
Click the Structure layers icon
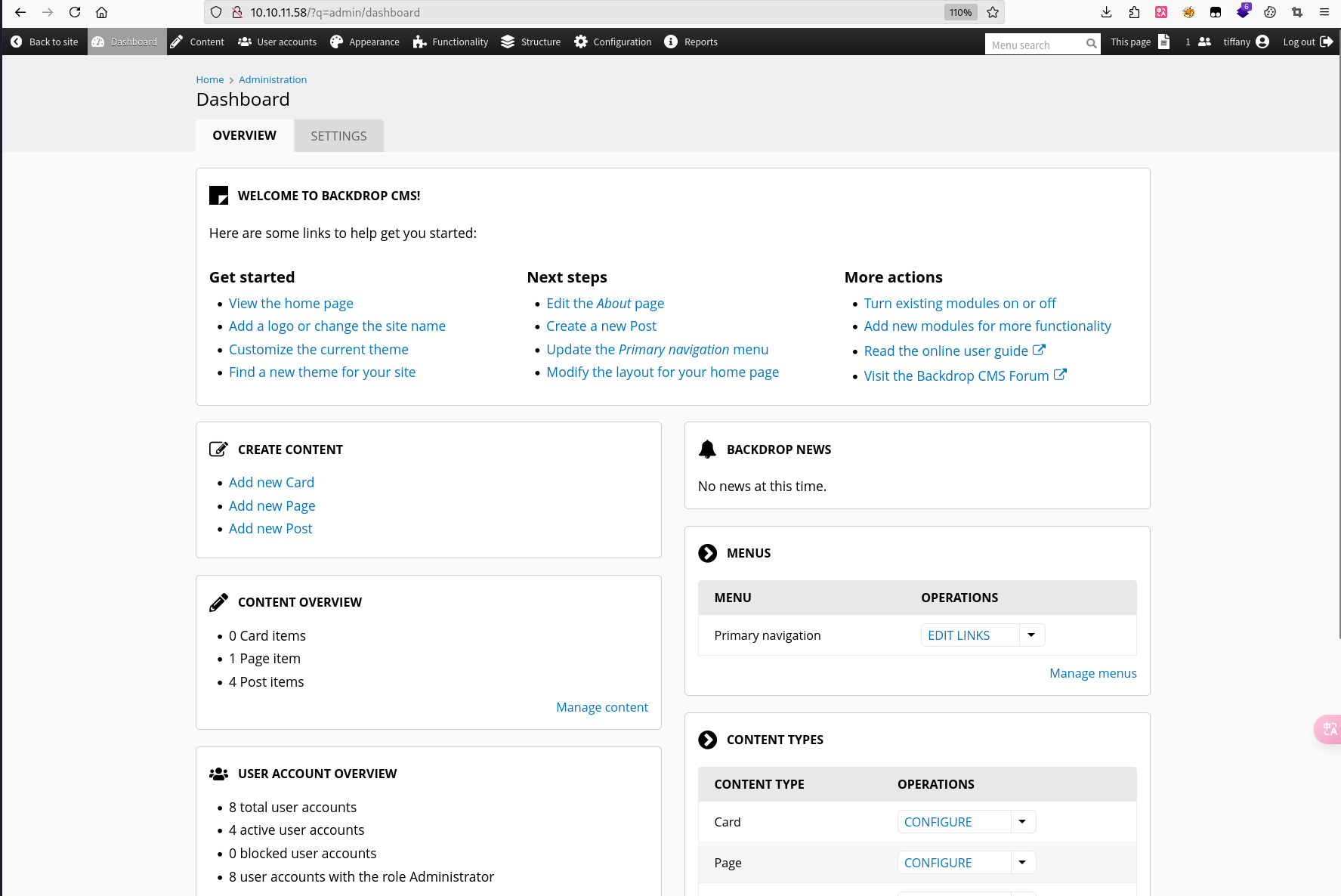pos(508,42)
